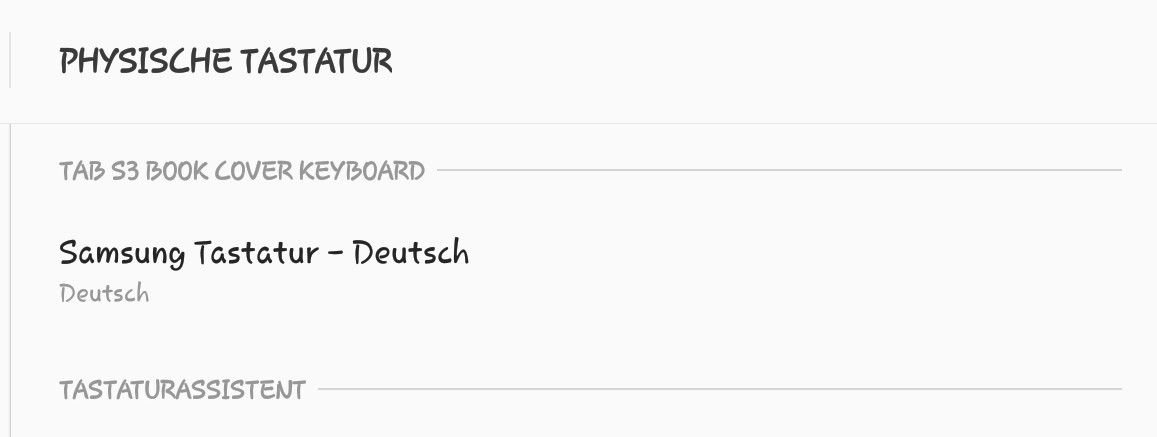Click the divider line beside TAB S3 header

(779, 171)
